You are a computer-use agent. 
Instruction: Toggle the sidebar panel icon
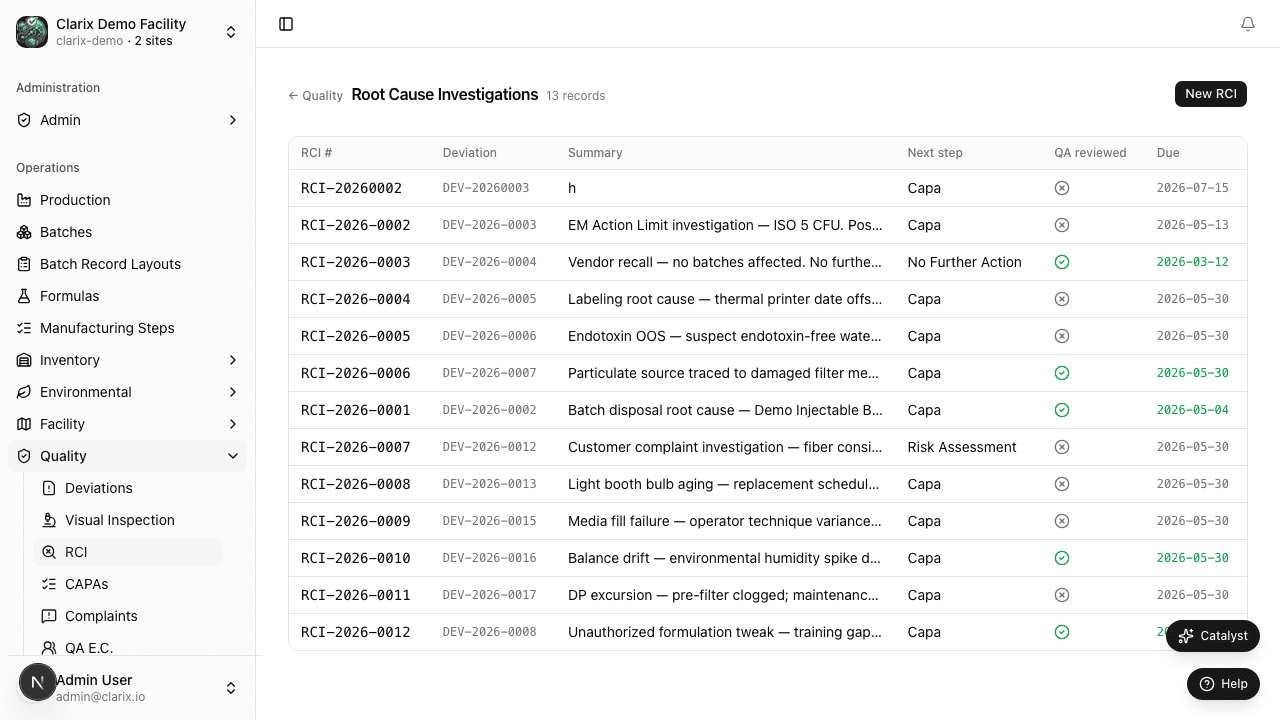(286, 24)
